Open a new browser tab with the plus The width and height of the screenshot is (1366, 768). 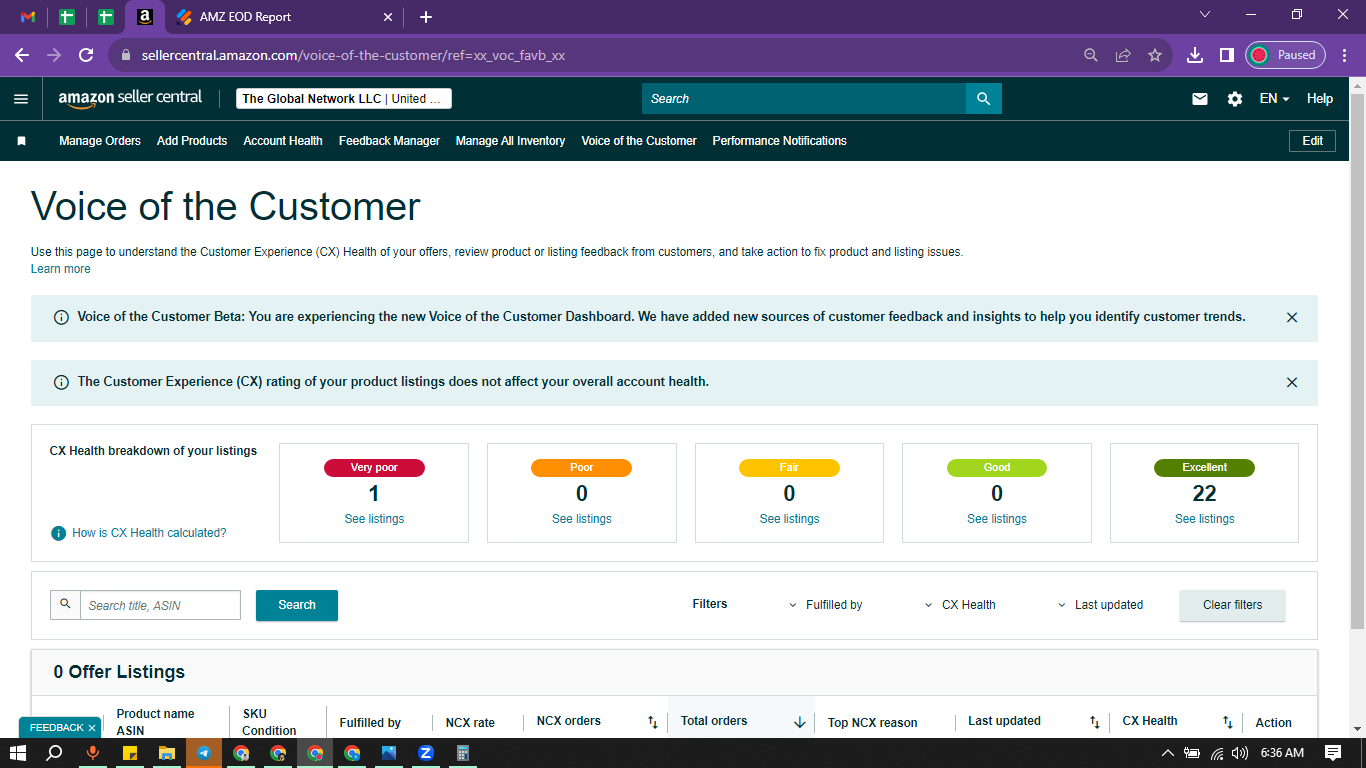426,17
